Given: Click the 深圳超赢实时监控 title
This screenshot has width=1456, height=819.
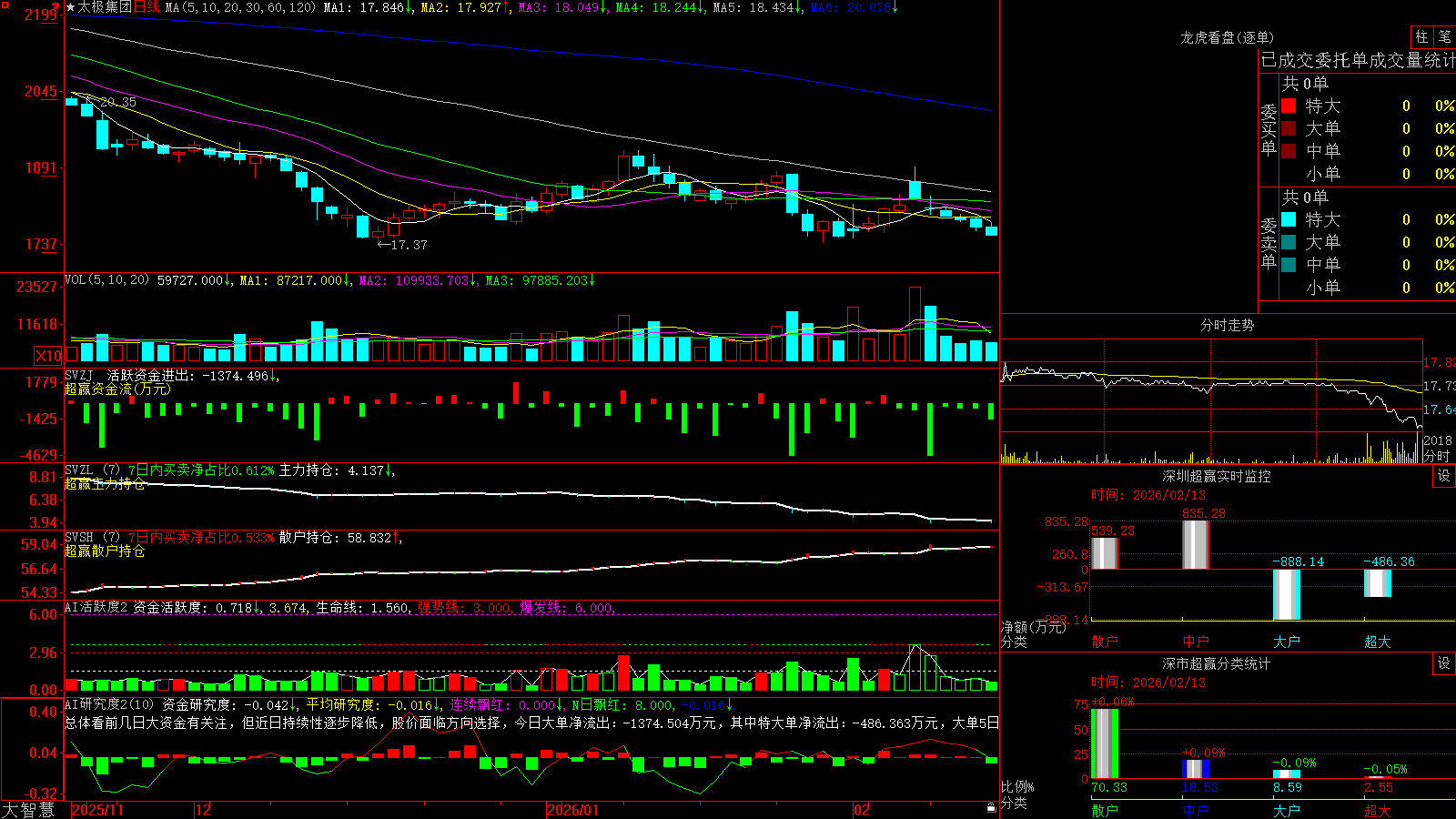Looking at the screenshot, I should [1217, 476].
